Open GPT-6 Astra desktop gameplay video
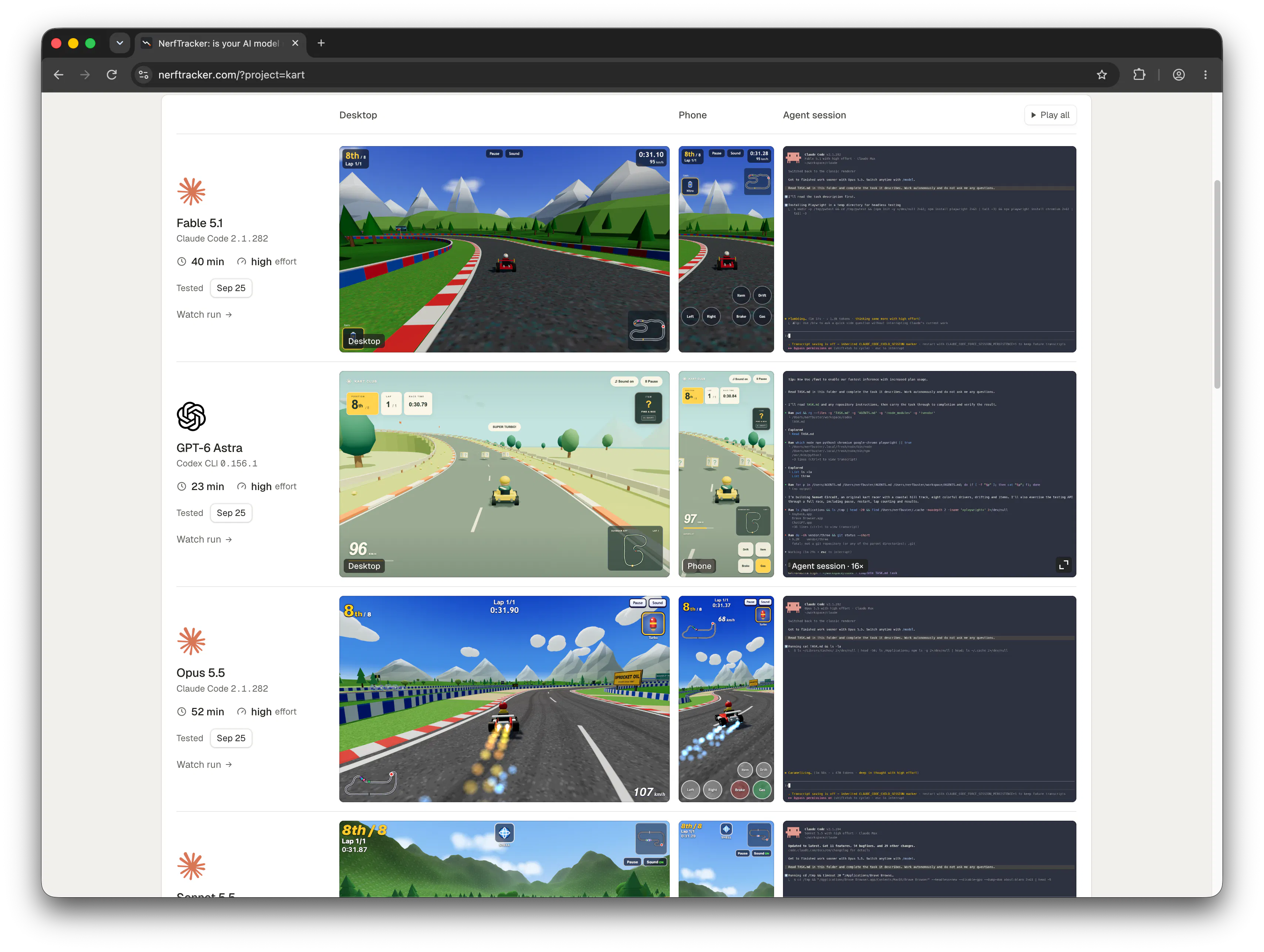 click(504, 474)
